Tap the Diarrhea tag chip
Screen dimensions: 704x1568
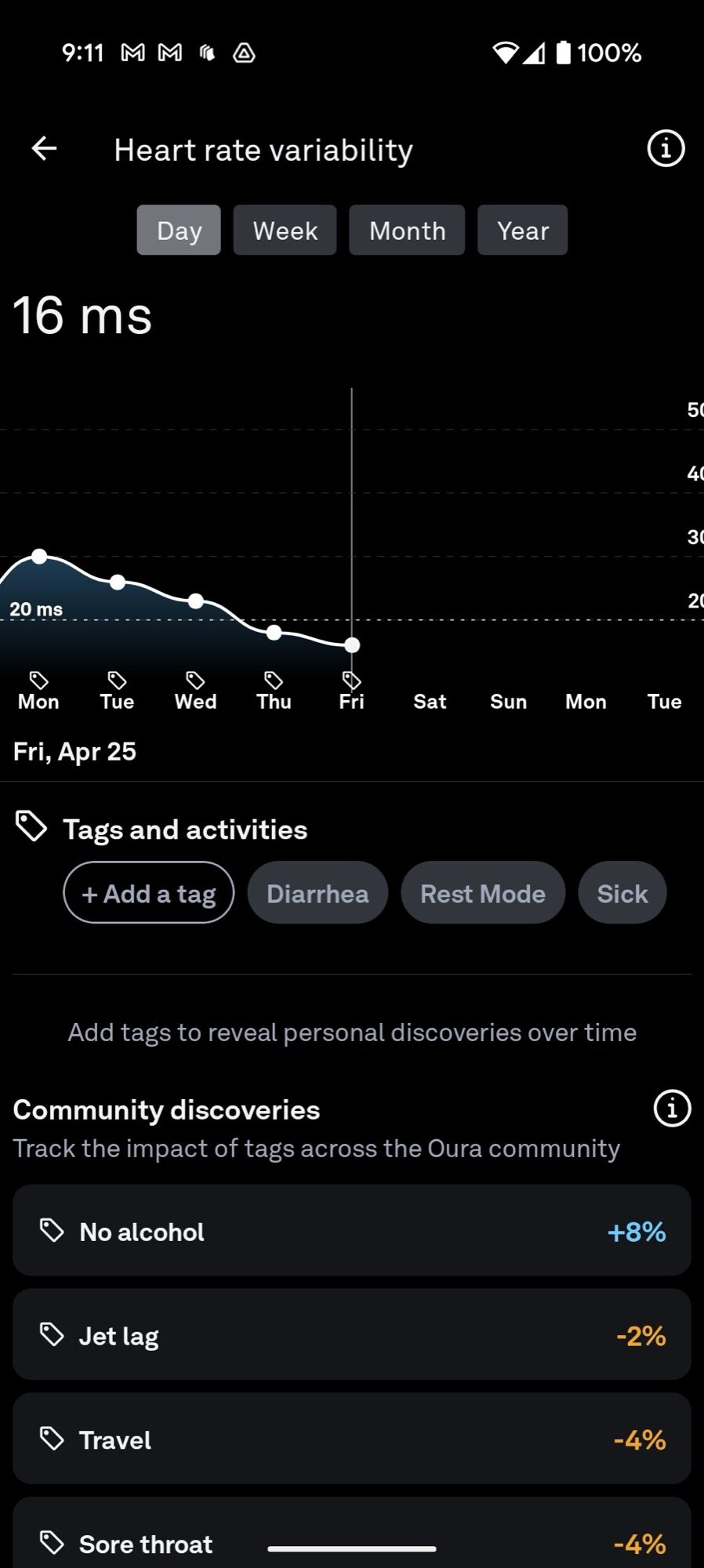(318, 894)
